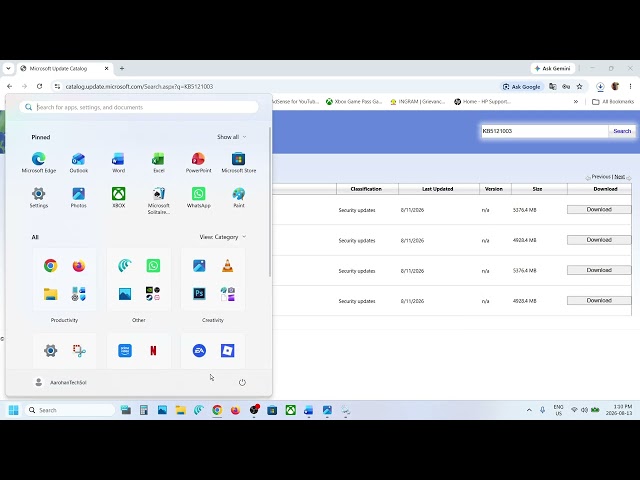Viewport: 640px width, 480px height.
Task: Open Home - HP Support bookmark
Action: (482, 102)
